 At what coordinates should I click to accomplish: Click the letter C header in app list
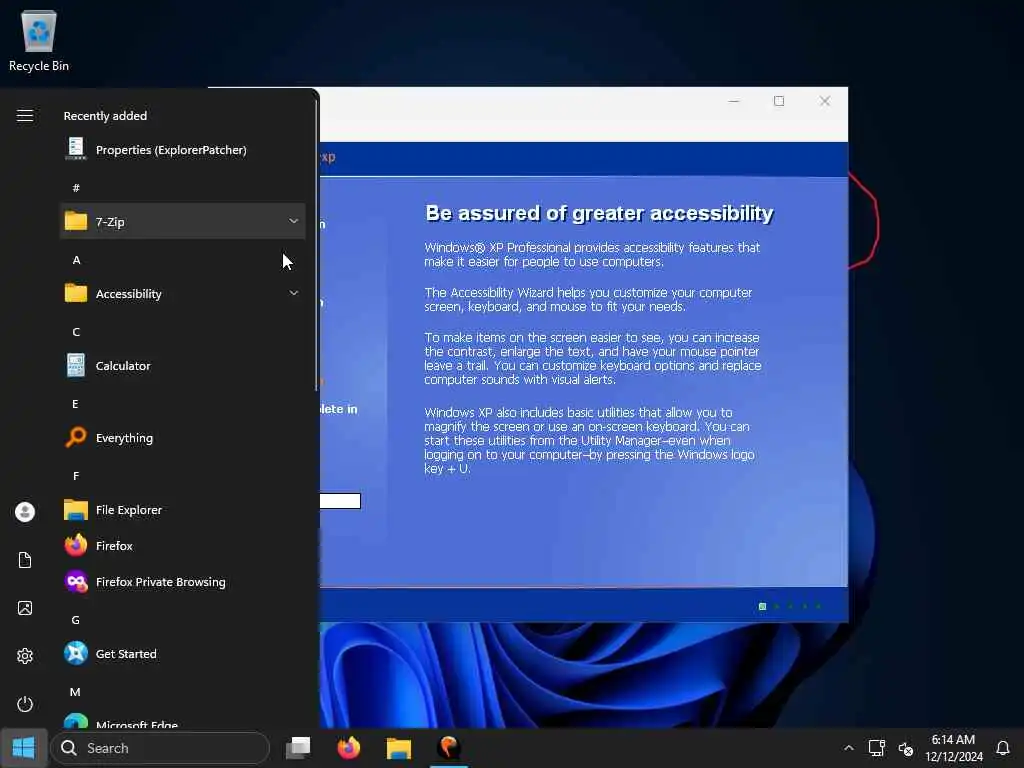click(76, 332)
